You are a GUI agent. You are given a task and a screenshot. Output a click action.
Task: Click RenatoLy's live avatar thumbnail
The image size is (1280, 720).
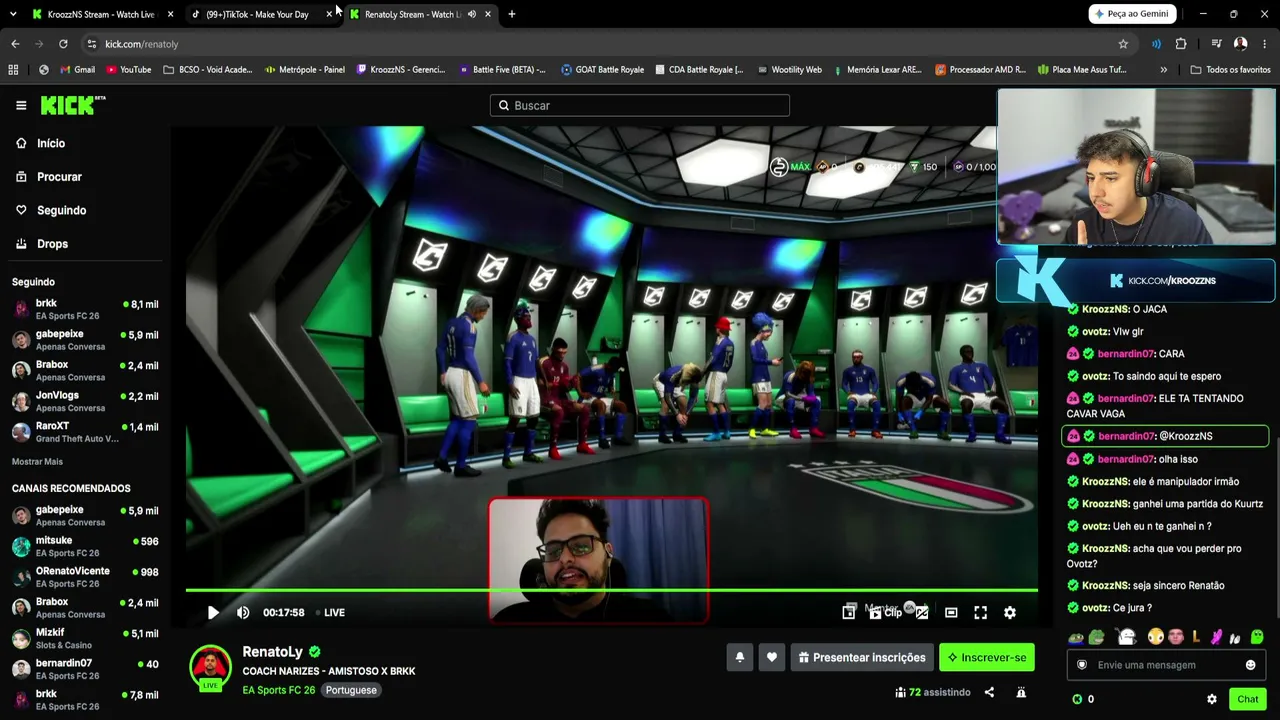[210, 668]
